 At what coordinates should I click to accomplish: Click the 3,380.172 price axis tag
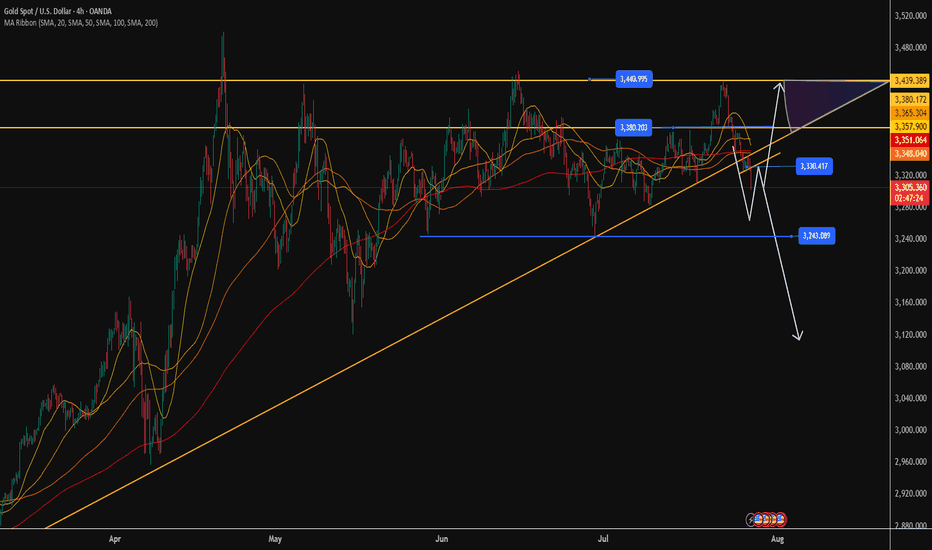point(911,99)
